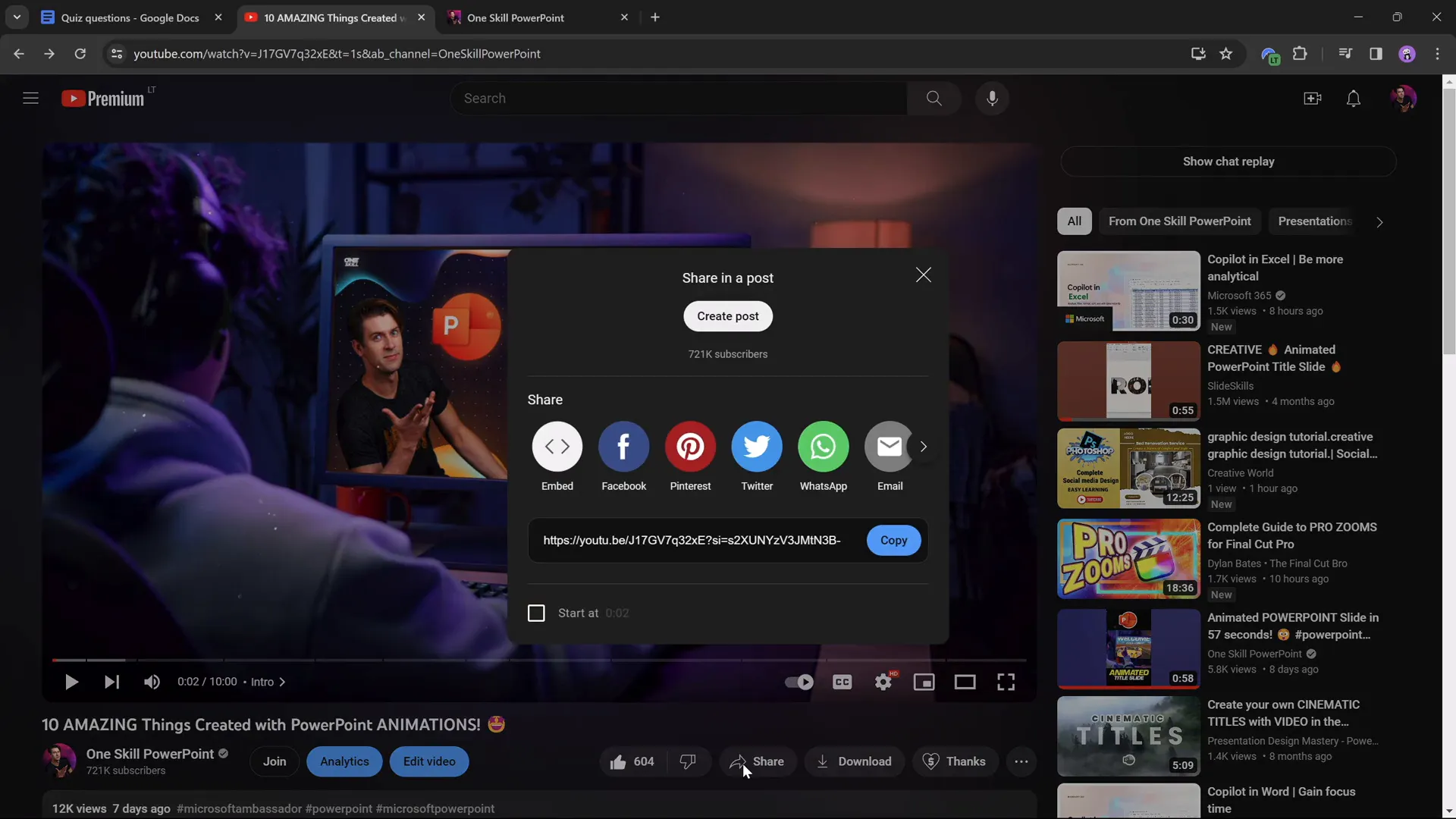
Task: Open the Create video icon
Action: pos(1312,99)
